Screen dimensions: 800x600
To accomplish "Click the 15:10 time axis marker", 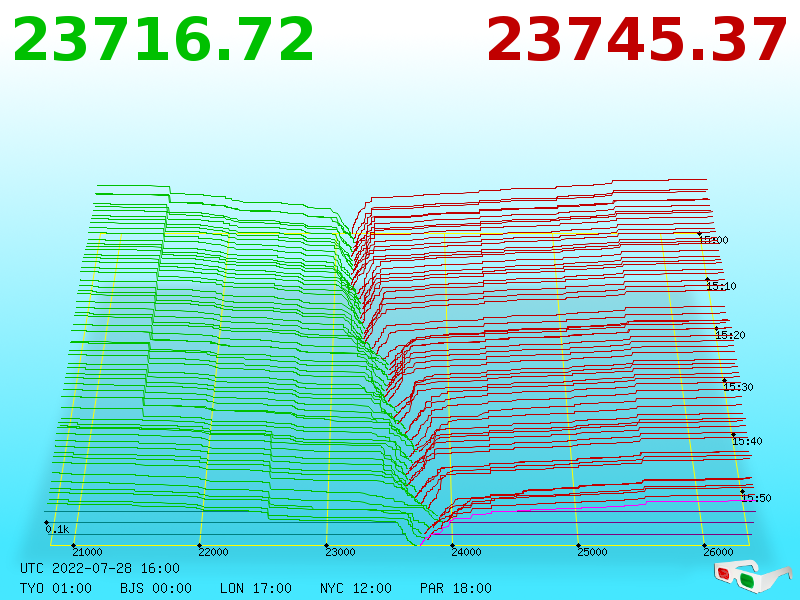I will [721, 286].
